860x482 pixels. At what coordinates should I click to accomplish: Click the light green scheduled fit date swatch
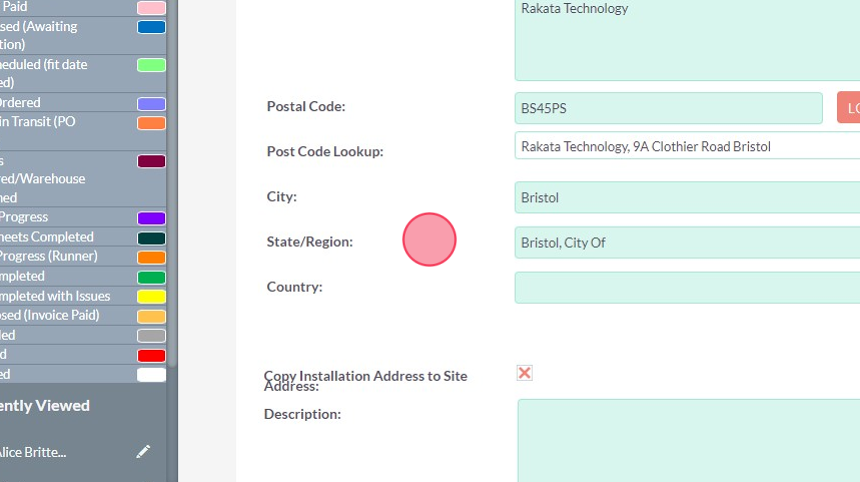click(151, 65)
